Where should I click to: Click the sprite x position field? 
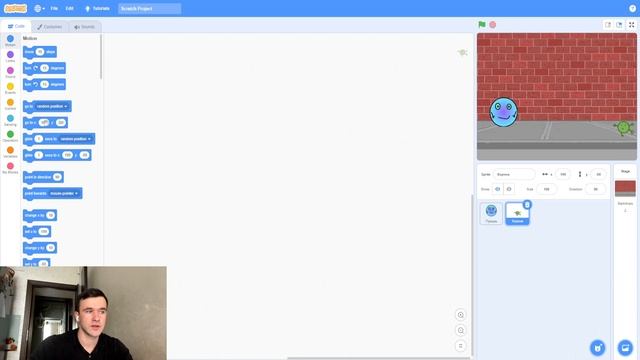[x=563, y=174]
